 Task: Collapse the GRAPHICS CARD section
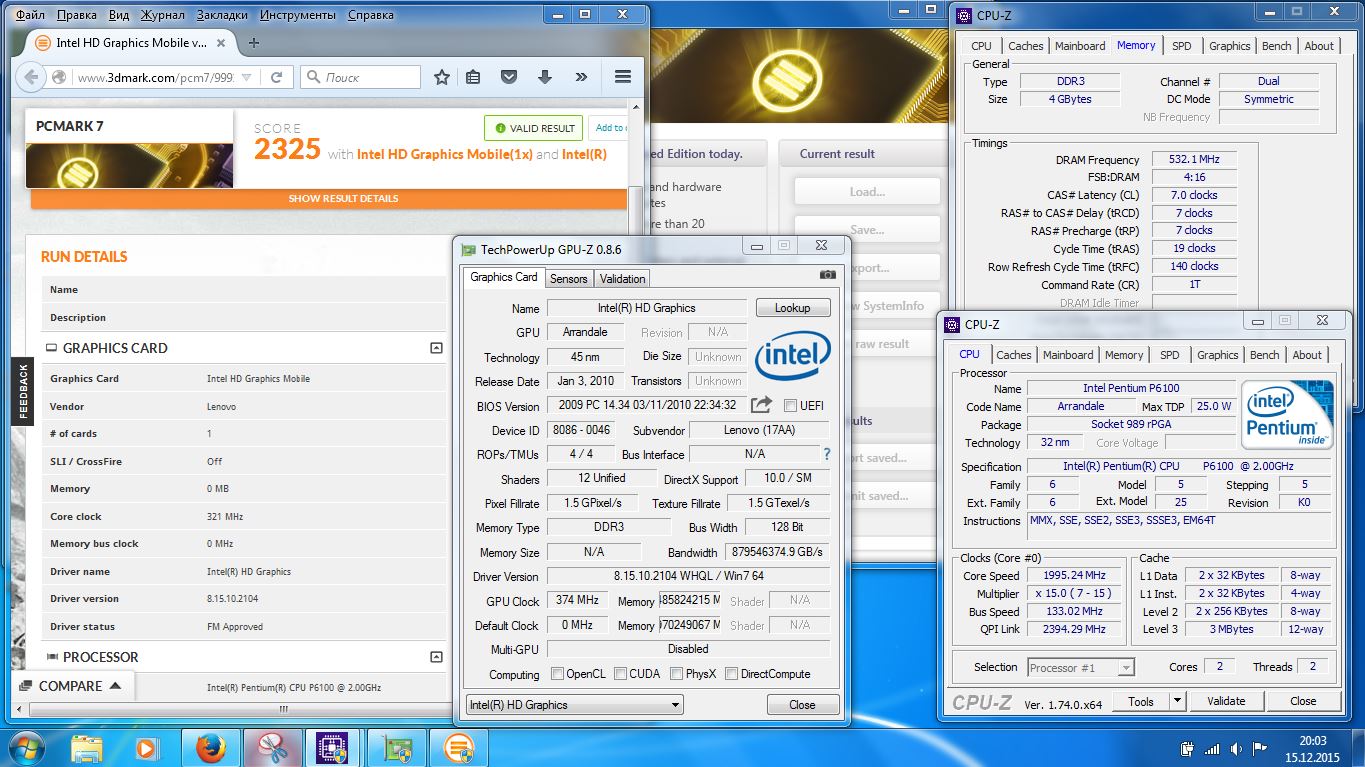pos(435,348)
